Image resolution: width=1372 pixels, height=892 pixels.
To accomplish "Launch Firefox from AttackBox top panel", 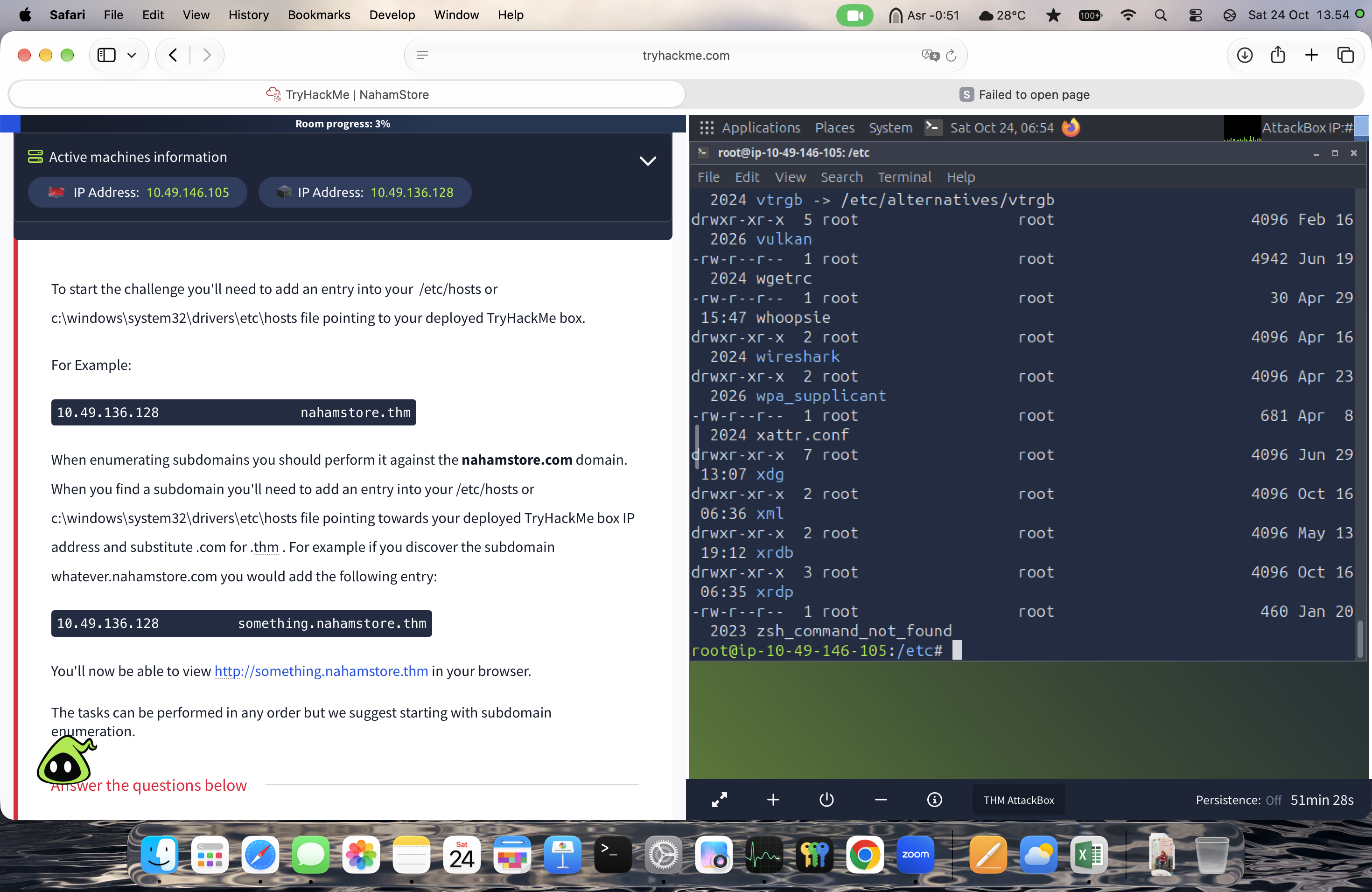I will (1071, 127).
